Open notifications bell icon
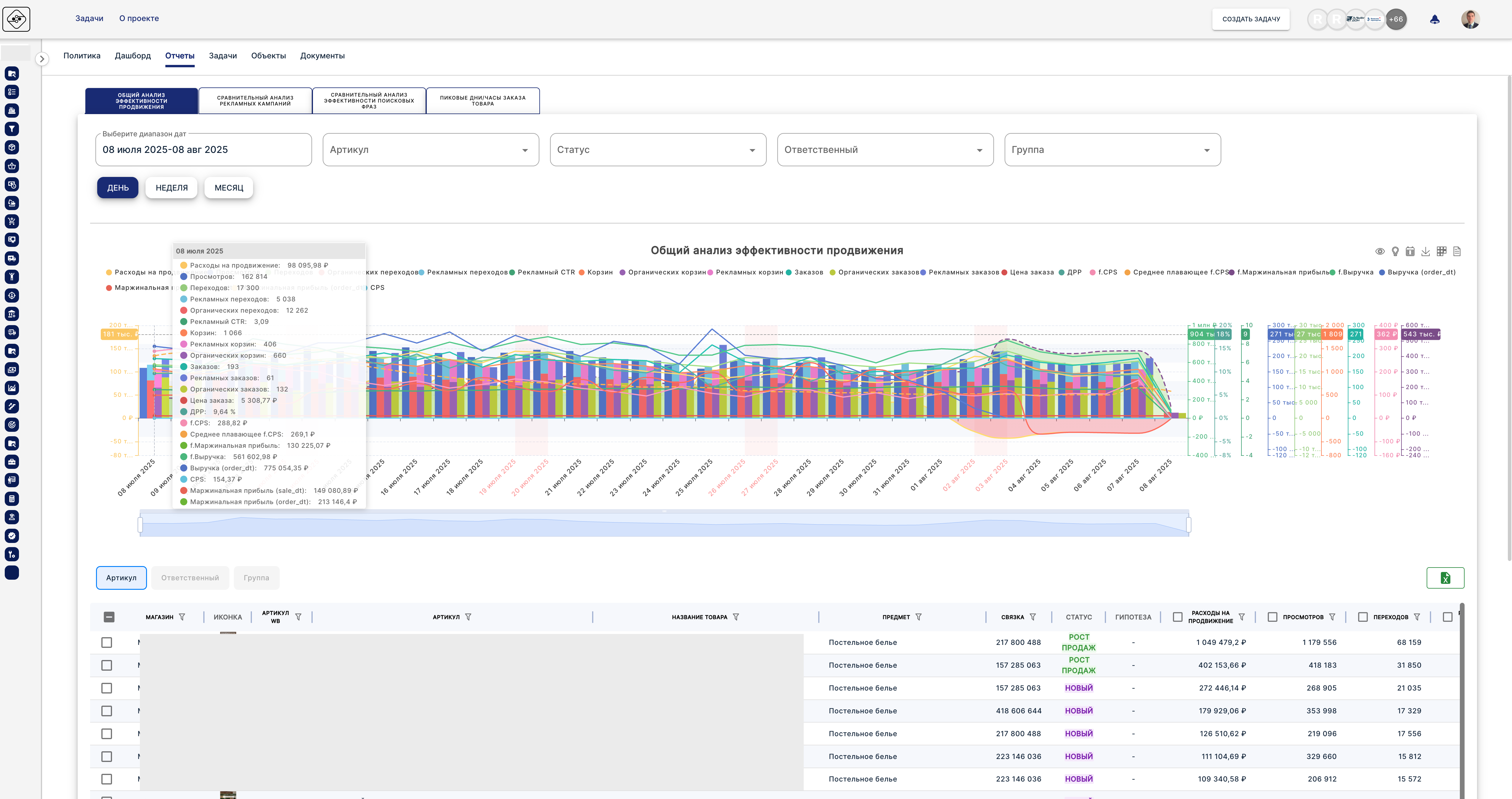 tap(1435, 19)
